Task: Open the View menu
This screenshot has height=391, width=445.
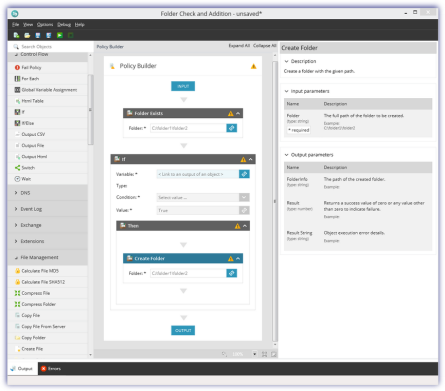Action: coord(28,25)
